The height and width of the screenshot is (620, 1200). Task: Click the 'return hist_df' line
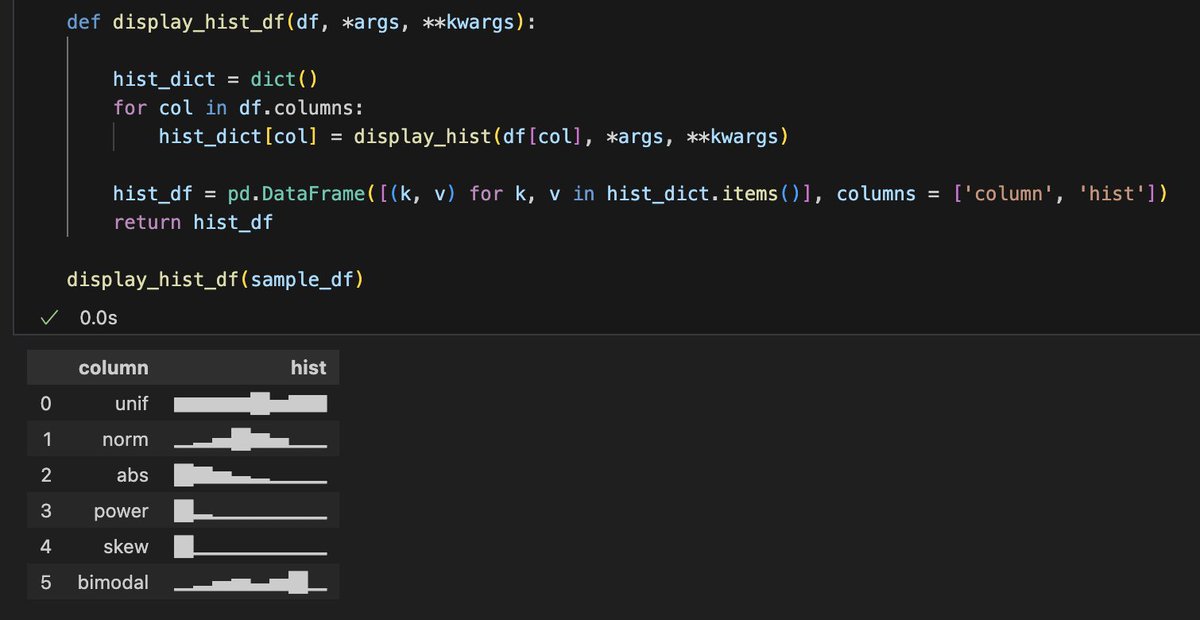tap(193, 222)
